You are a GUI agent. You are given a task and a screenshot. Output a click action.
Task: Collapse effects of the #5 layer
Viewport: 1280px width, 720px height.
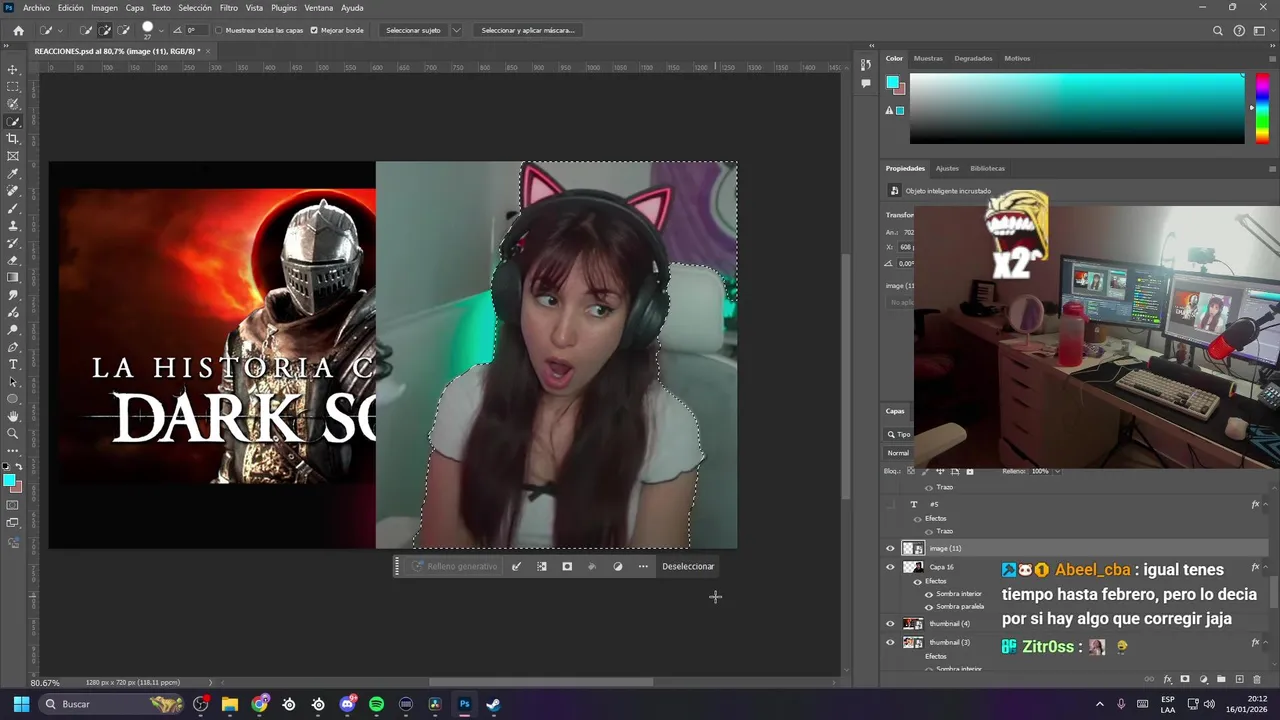click(1267, 505)
